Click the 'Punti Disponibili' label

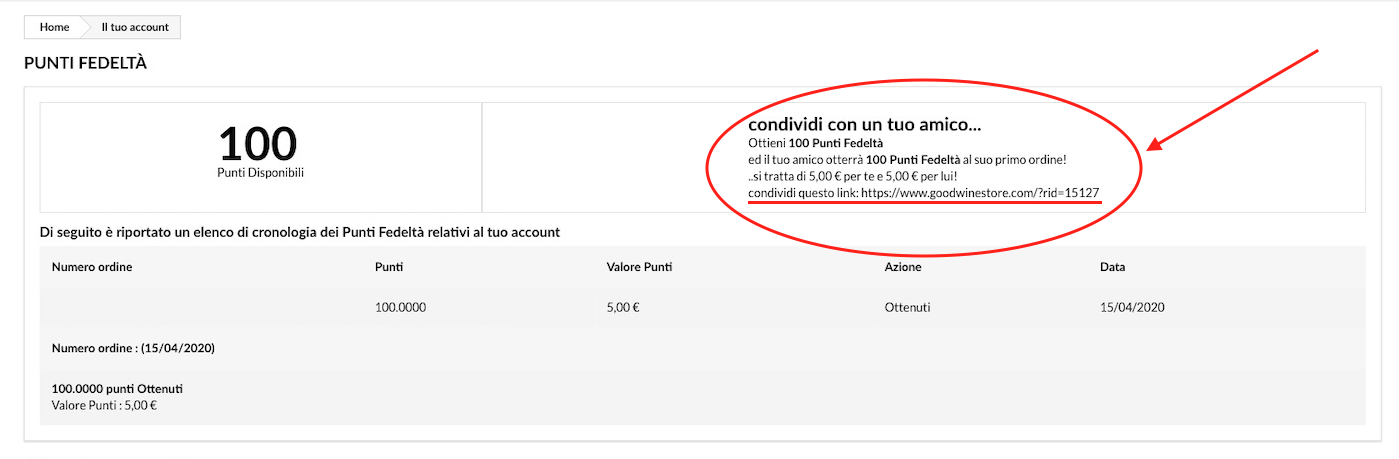pos(260,173)
